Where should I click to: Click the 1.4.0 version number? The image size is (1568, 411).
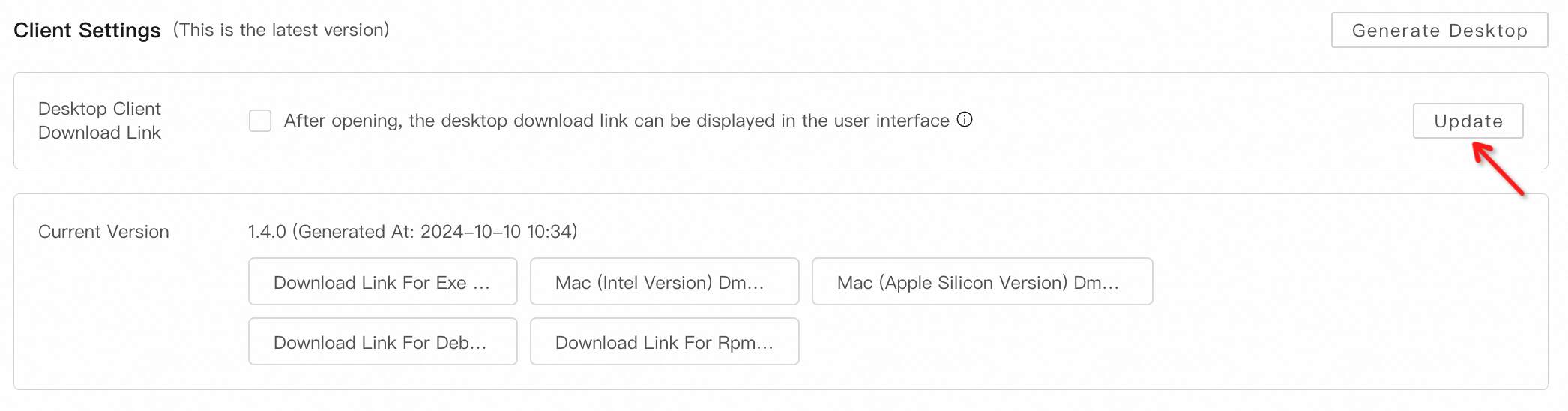(x=267, y=232)
